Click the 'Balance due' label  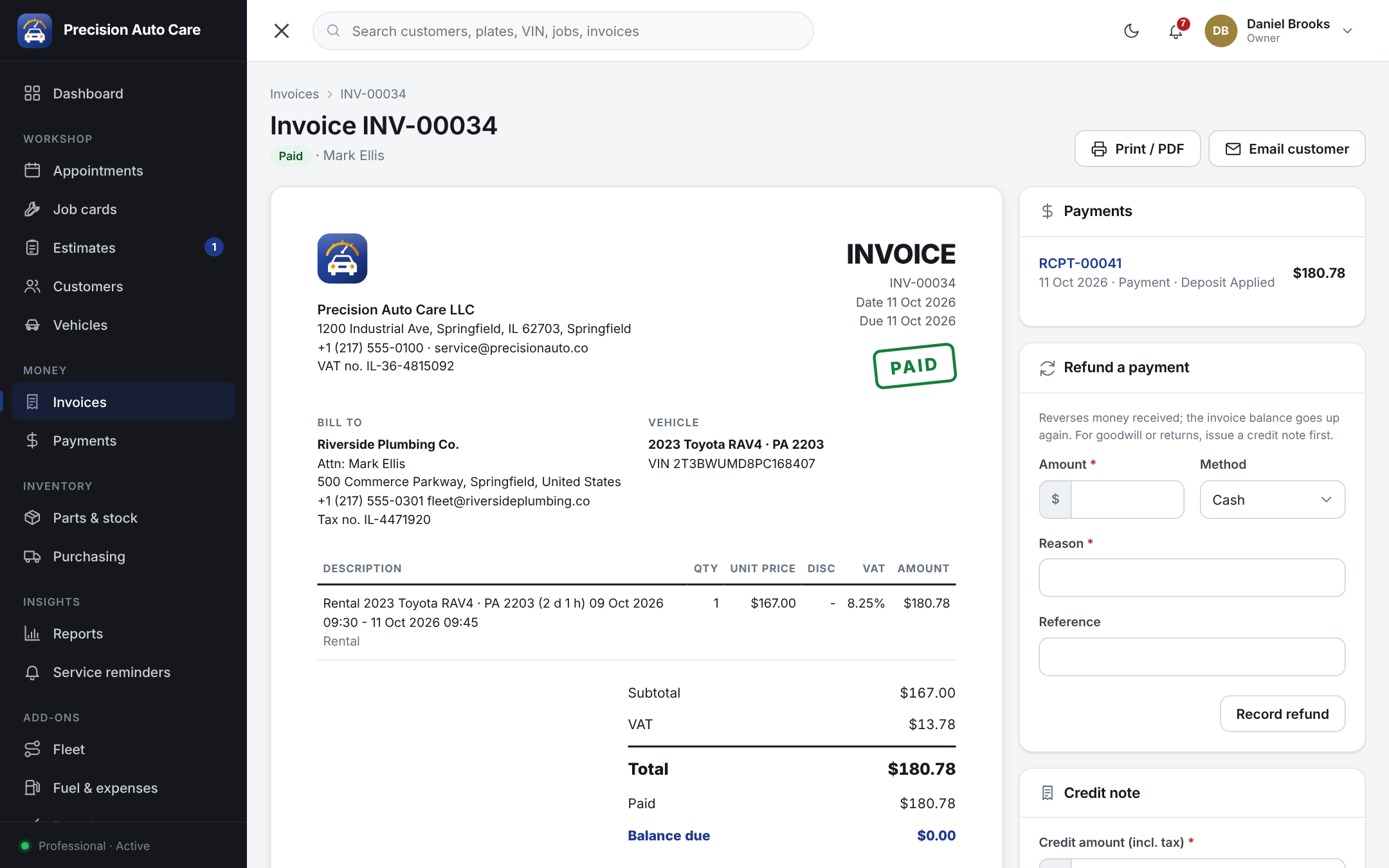[x=669, y=835]
